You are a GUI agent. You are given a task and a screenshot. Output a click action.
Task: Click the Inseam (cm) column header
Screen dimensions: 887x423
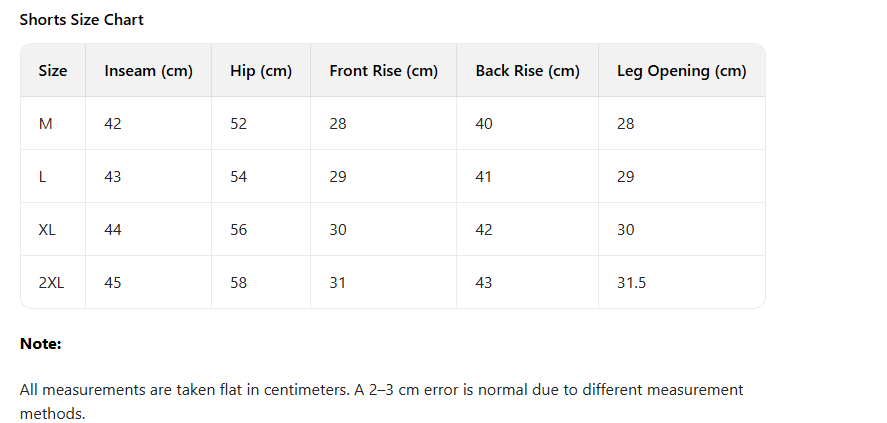(148, 71)
